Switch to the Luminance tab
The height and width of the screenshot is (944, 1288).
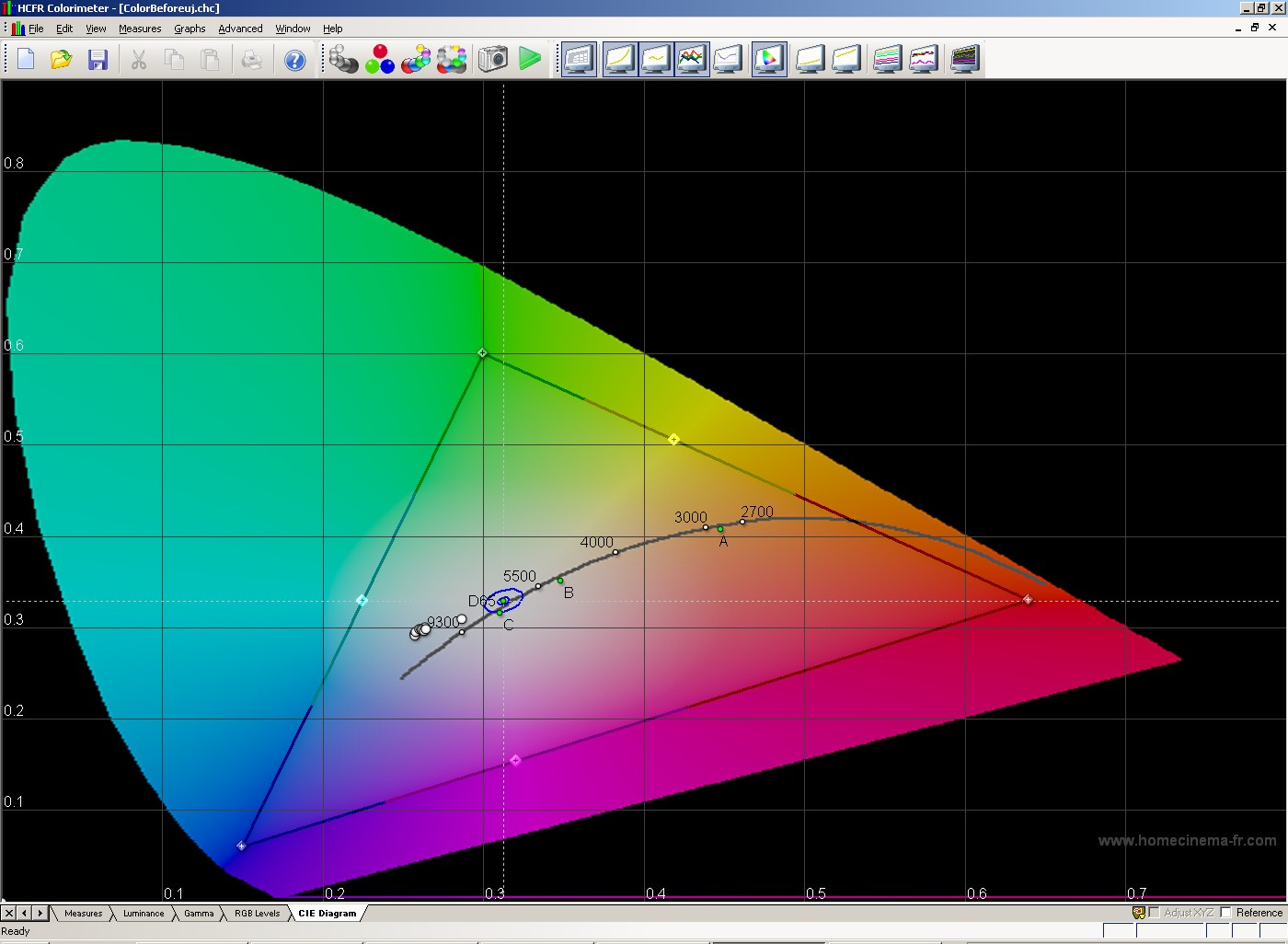pos(144,914)
